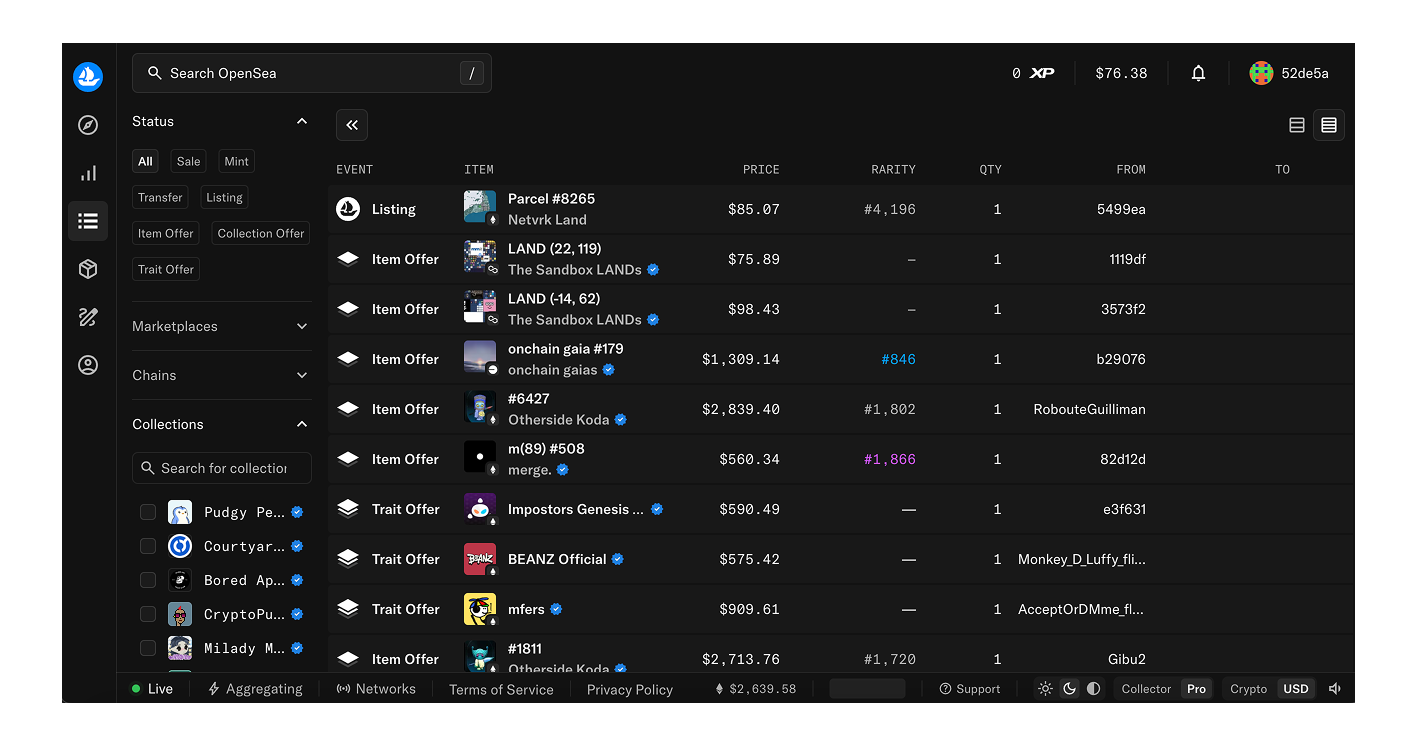1417x746 pixels.
Task: Display prices in USD
Action: tap(1296, 689)
